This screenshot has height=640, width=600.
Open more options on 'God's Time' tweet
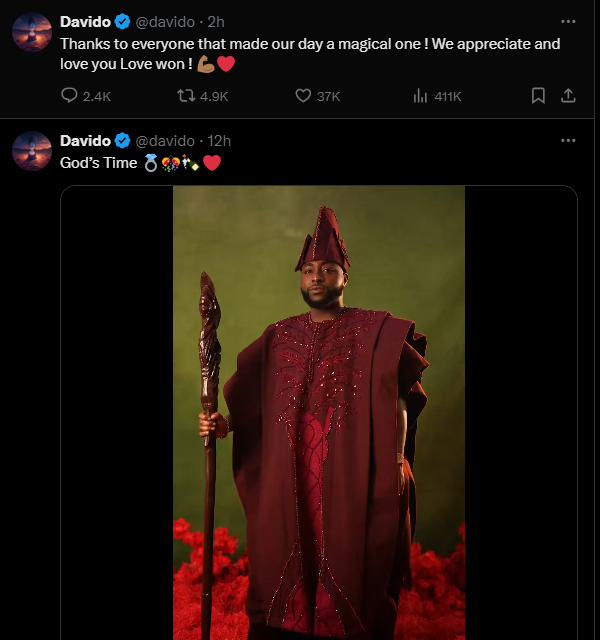(568, 140)
